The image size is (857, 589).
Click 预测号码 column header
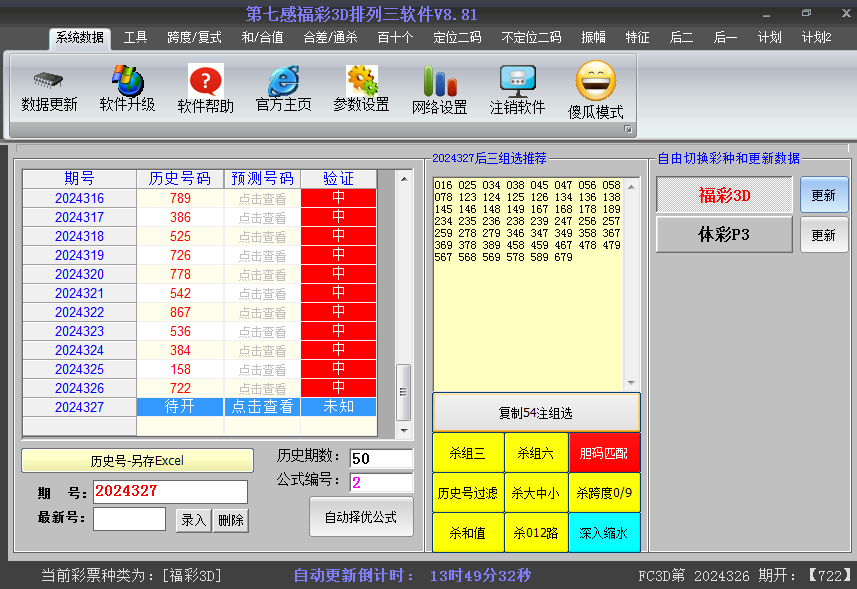[262, 179]
